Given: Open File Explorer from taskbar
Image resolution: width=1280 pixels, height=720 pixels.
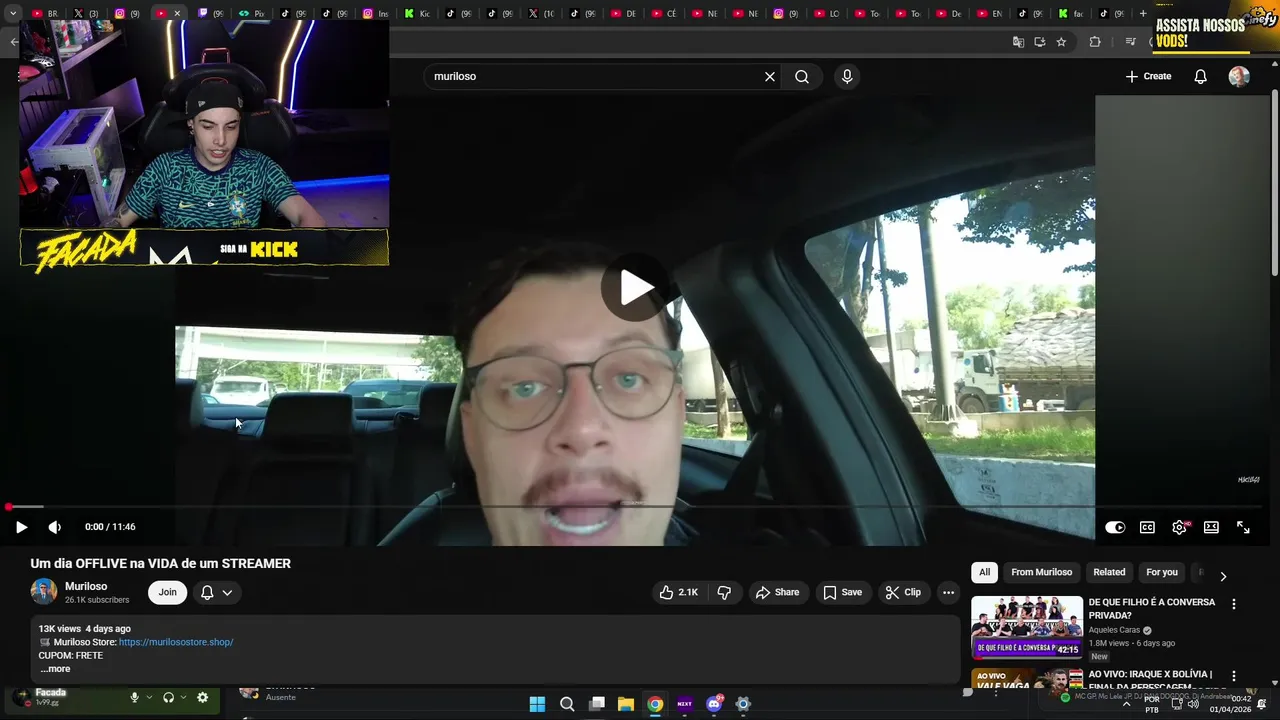Looking at the screenshot, I should click(x=625, y=704).
